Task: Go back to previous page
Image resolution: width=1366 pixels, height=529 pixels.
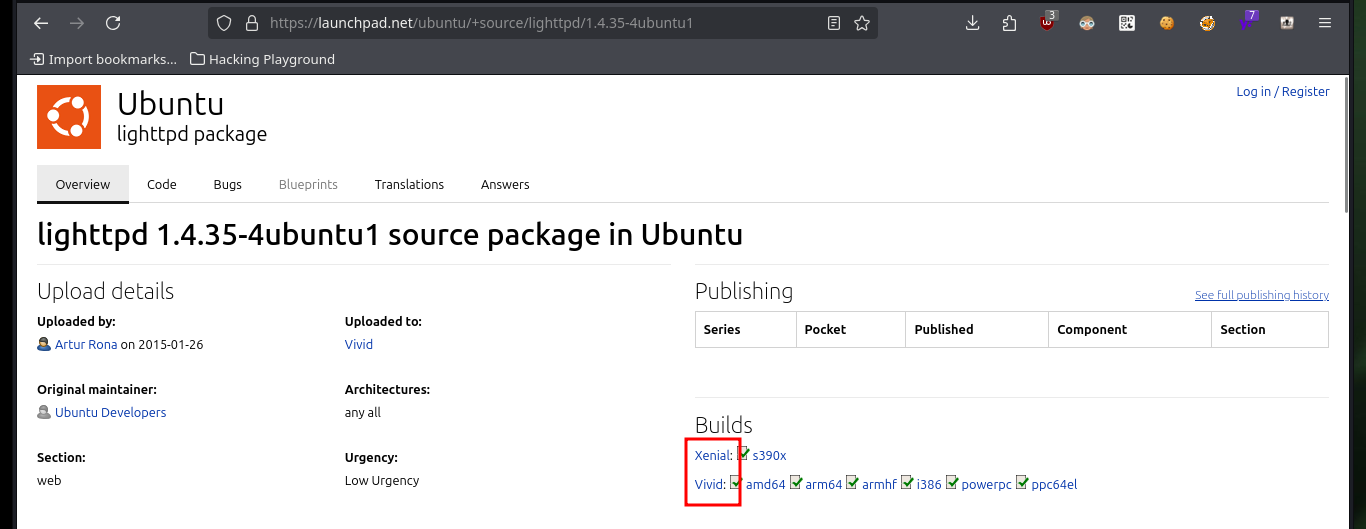Action: click(x=41, y=23)
